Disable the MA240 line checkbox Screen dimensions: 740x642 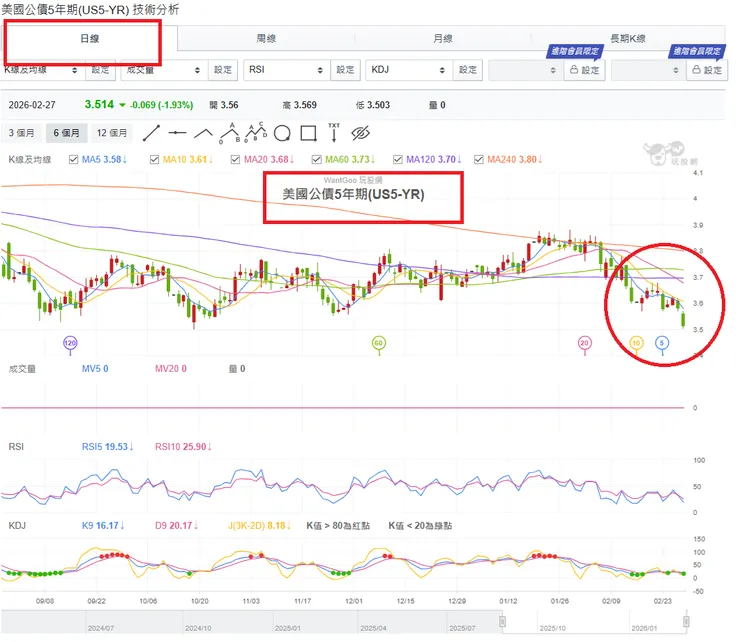479,160
